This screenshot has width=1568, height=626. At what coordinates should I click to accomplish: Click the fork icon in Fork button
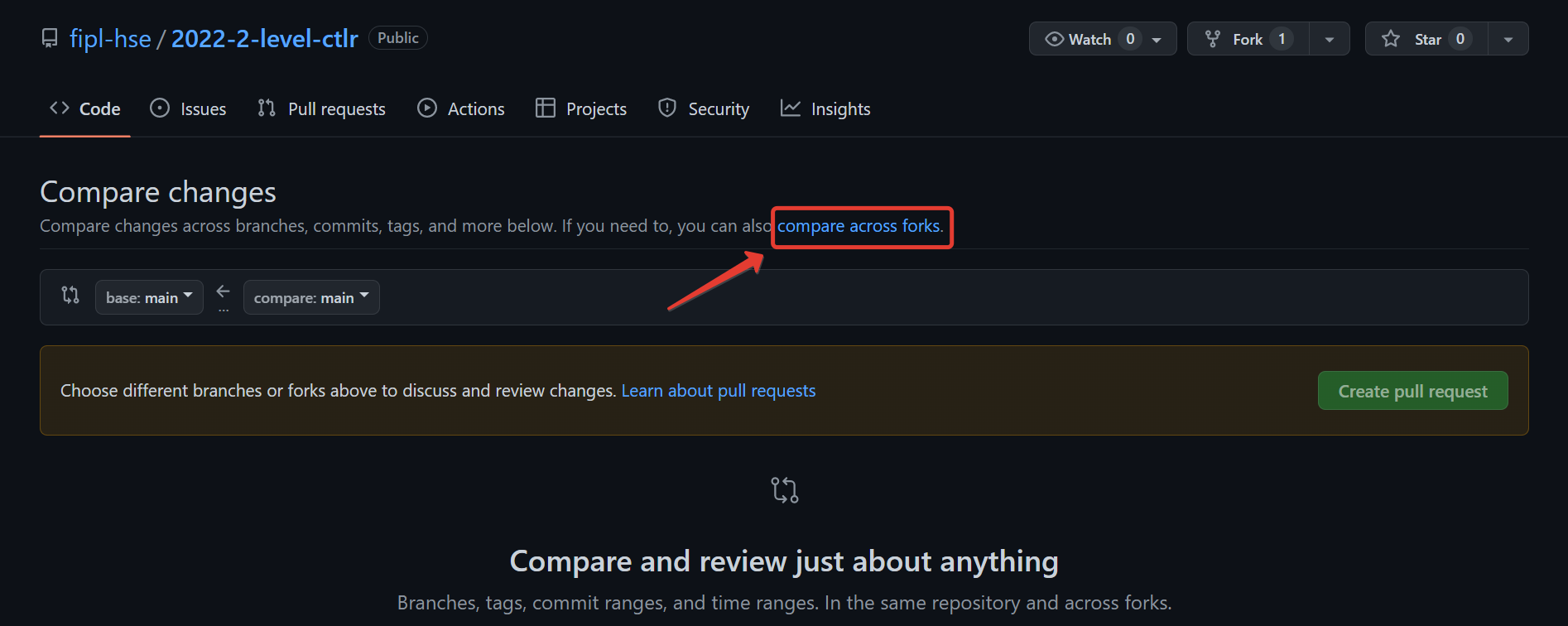pos(1213,39)
